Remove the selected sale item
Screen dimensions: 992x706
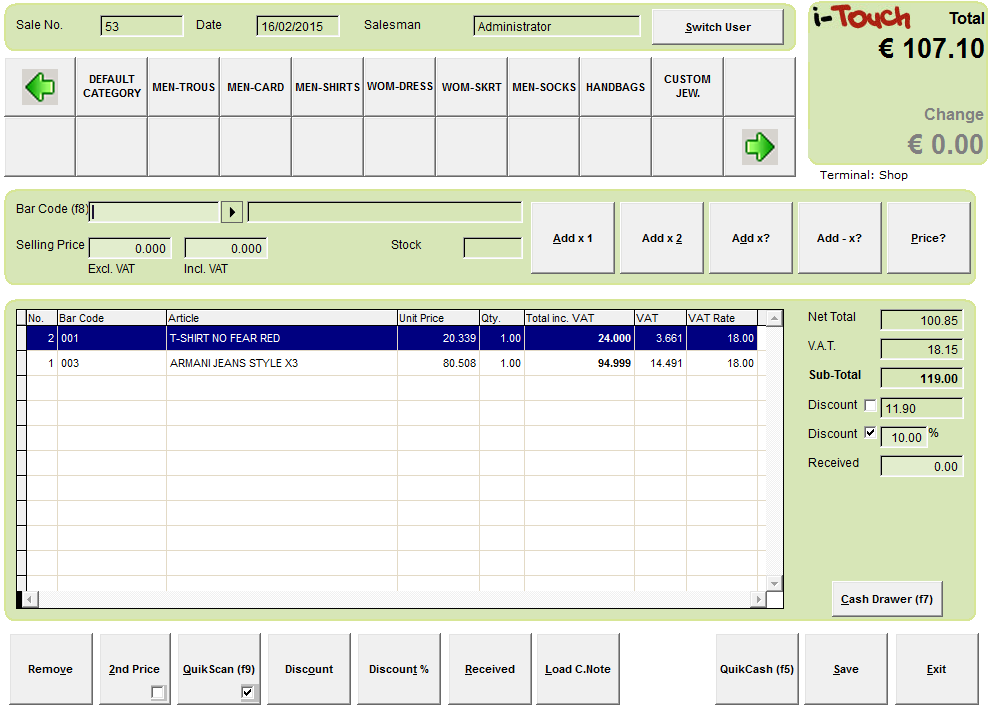(x=50, y=669)
